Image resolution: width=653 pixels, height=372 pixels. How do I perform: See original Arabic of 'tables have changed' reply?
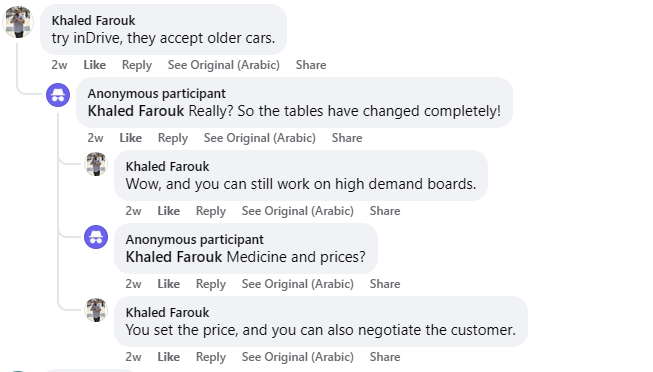pos(260,138)
